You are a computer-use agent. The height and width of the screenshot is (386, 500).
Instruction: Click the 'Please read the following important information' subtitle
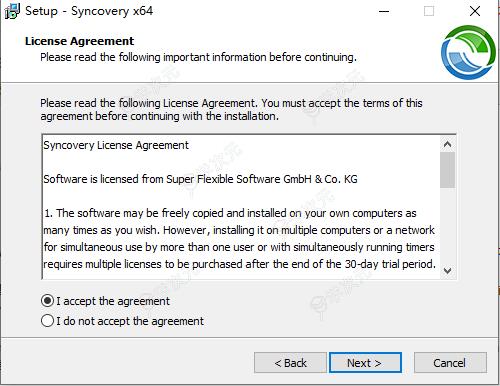198,57
